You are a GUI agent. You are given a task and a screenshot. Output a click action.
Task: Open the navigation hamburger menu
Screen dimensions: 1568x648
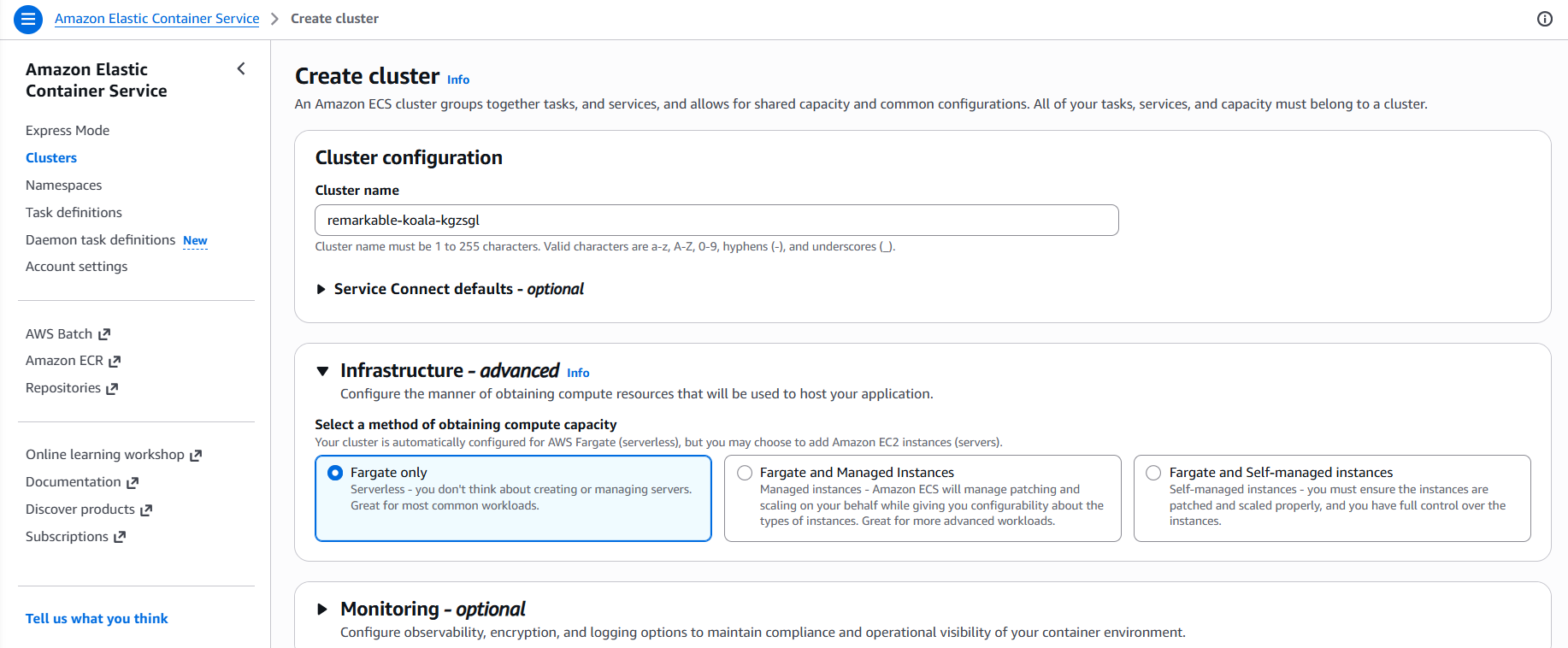click(x=27, y=19)
